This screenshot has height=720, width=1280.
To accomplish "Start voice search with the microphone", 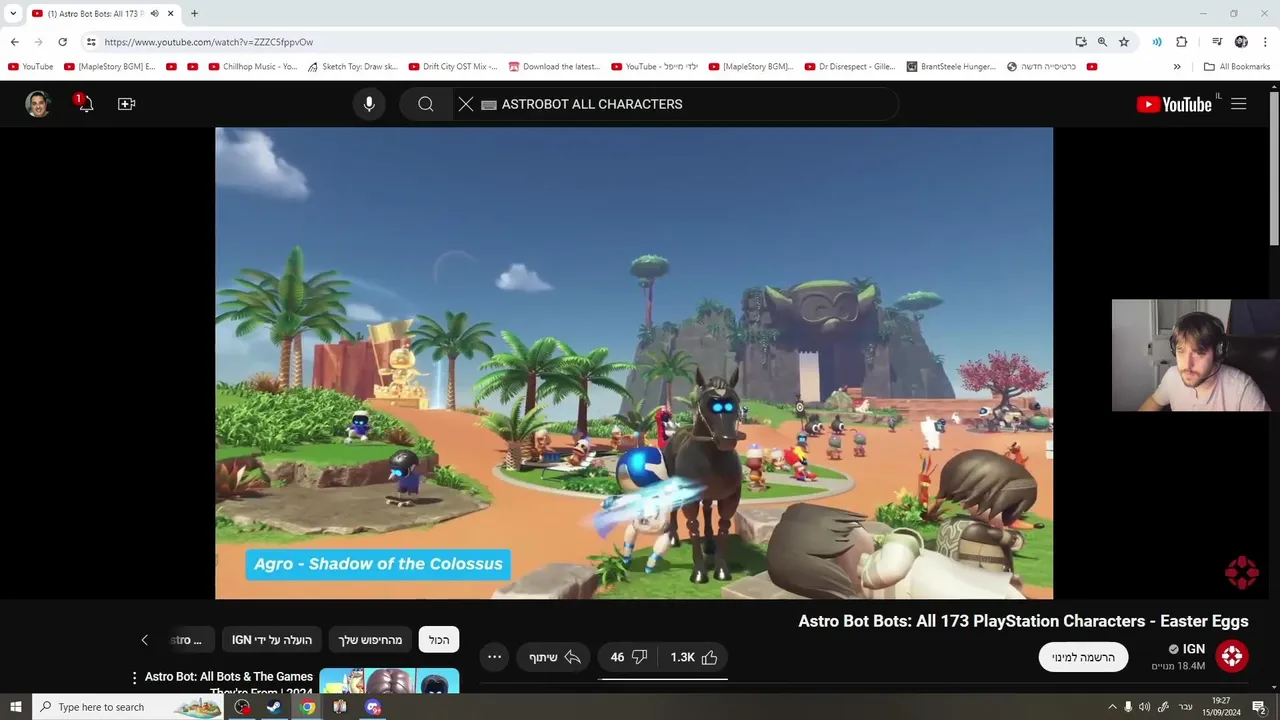I will coord(369,104).
